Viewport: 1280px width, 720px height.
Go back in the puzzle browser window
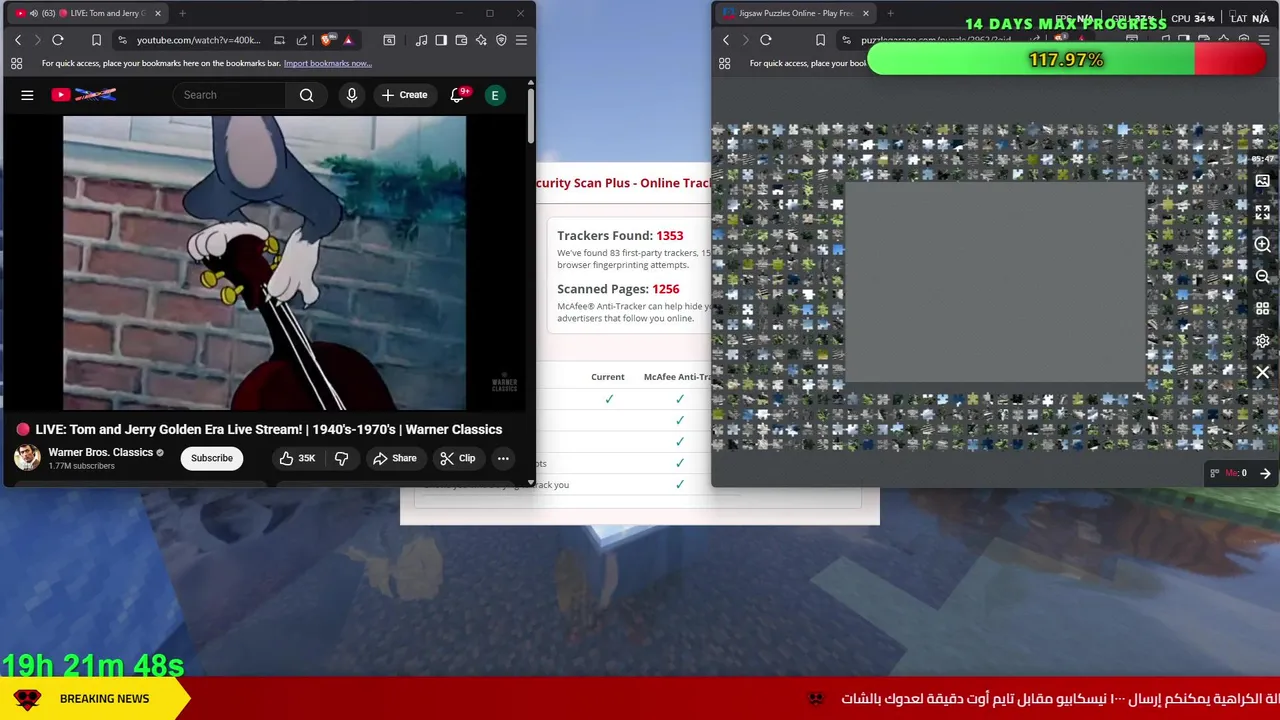(x=726, y=40)
